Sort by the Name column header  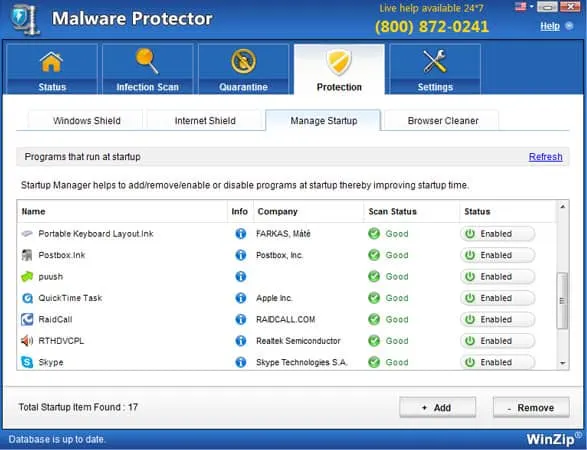point(122,212)
